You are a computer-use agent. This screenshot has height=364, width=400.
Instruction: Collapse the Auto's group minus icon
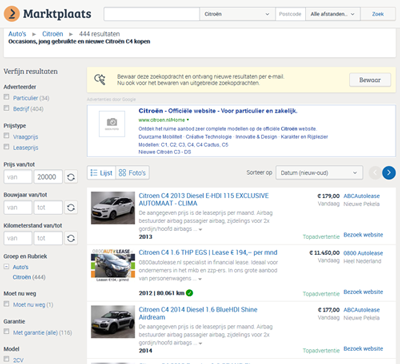click(x=6, y=267)
